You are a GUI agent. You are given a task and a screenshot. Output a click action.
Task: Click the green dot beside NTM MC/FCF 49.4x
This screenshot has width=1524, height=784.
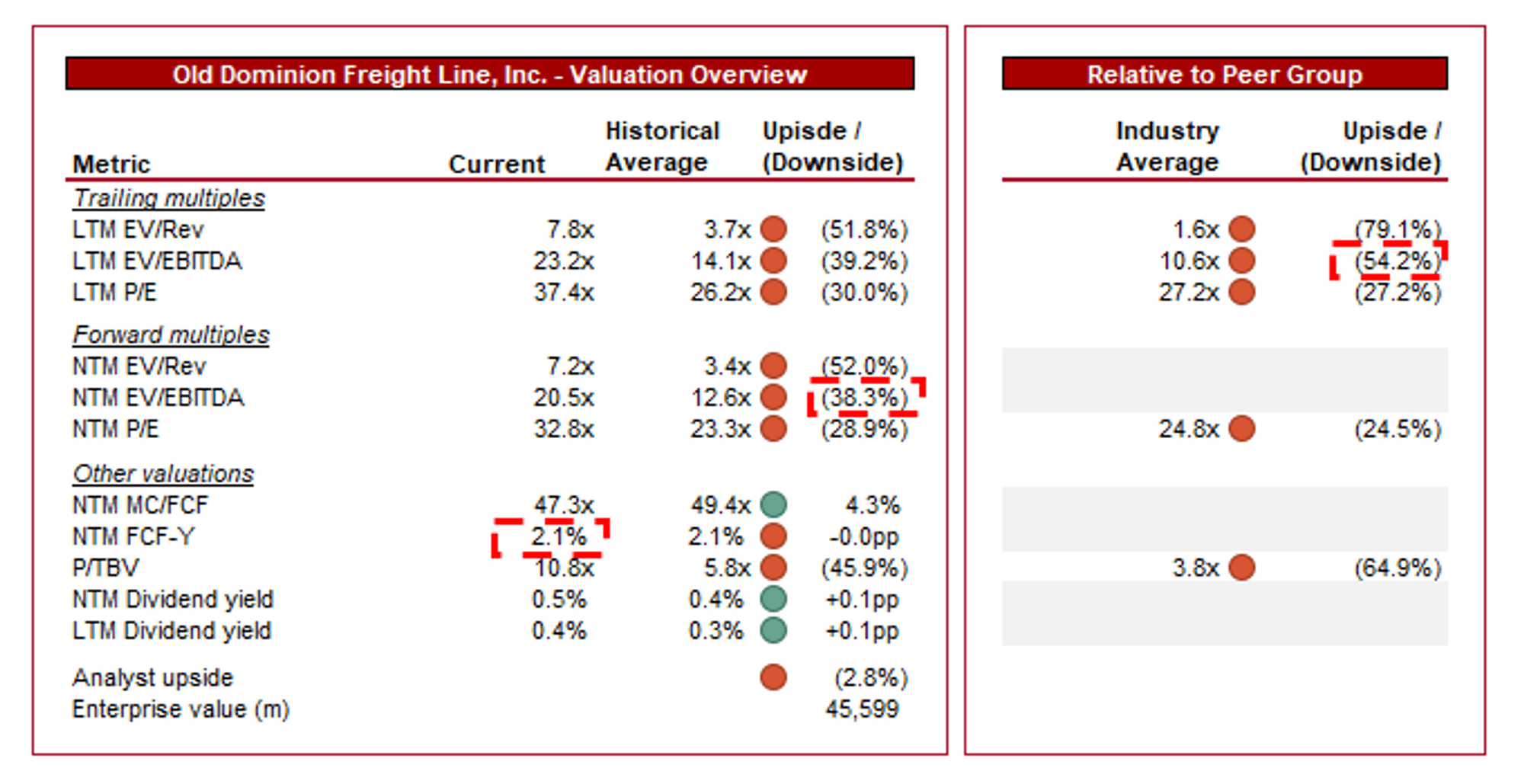[773, 504]
